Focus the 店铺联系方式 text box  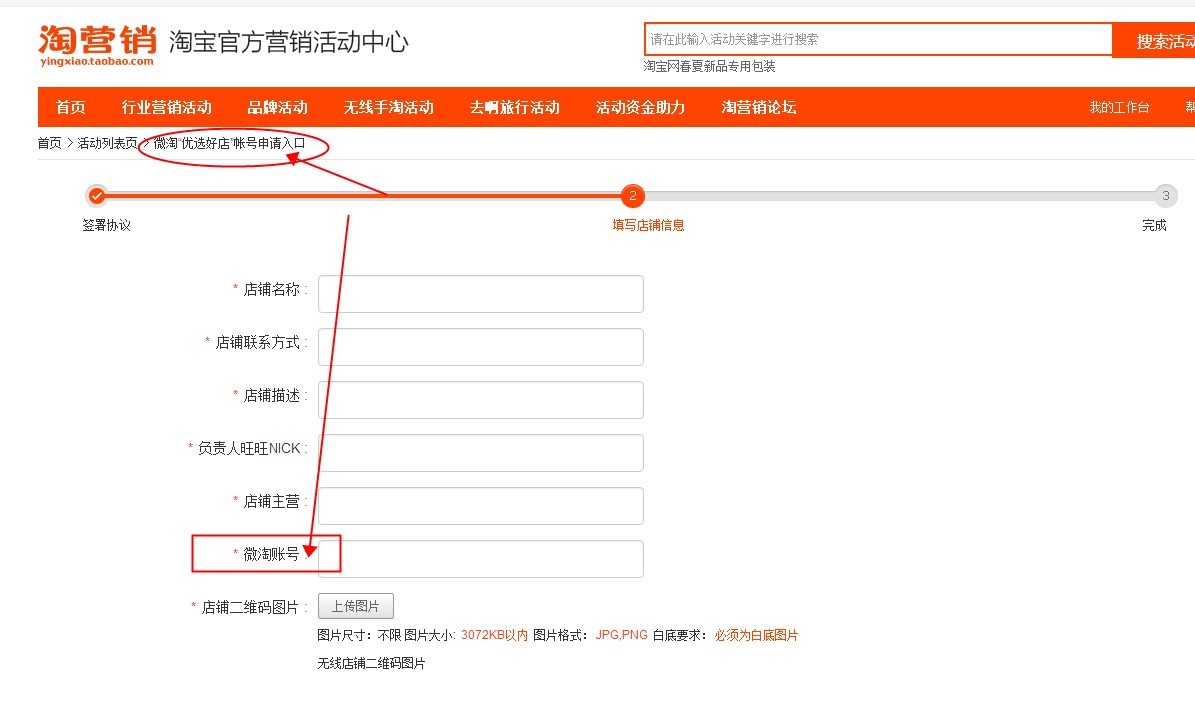pos(481,347)
